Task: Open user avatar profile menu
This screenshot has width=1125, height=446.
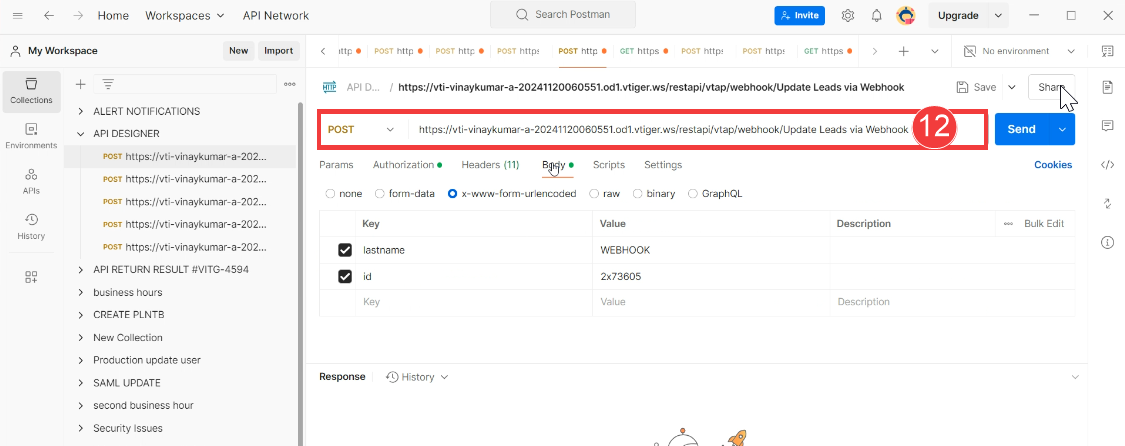Action: tap(905, 15)
